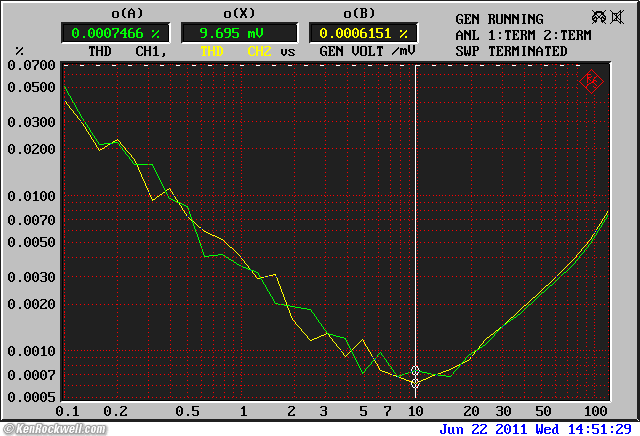Click the 10 x-axis label
The height and width of the screenshot is (436, 640).
pos(416,411)
